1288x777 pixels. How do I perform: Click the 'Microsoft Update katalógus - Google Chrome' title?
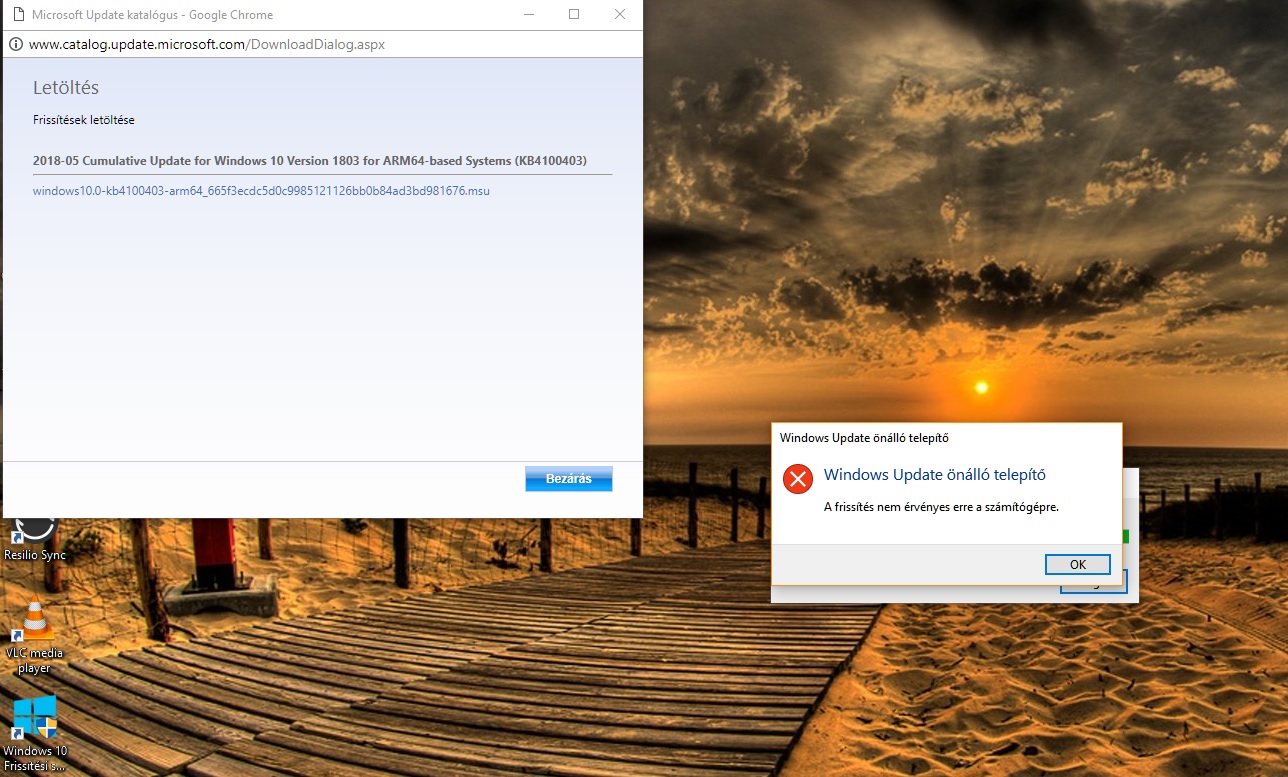pos(152,15)
